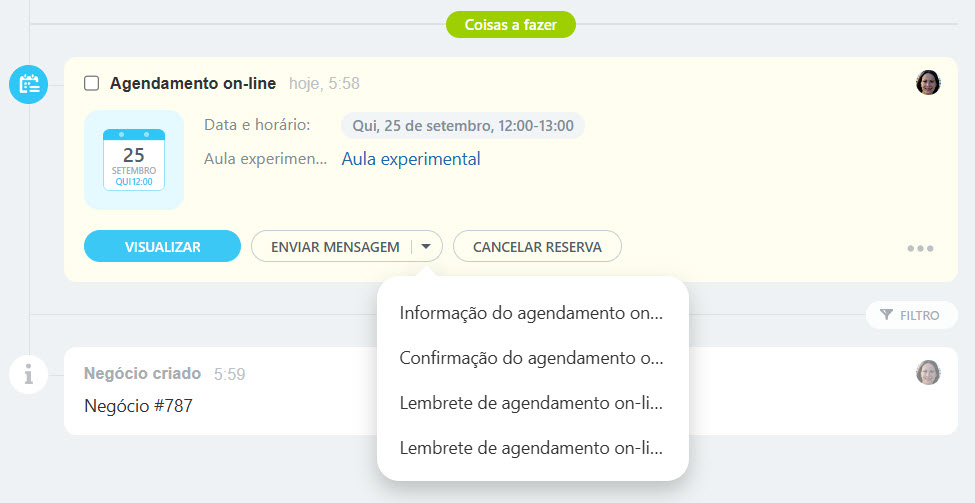Screen dimensions: 975x503
Task: Collapse the Enviar Mensagem dropdown arrow
Action: 427,246
